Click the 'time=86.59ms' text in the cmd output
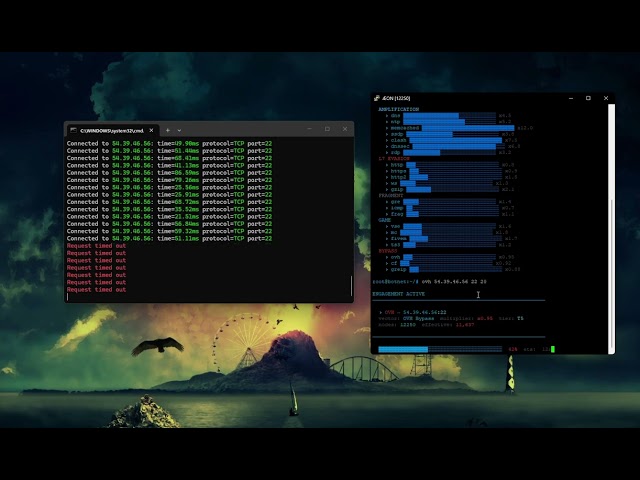Image resolution: width=640 pixels, height=480 pixels. pos(178,173)
